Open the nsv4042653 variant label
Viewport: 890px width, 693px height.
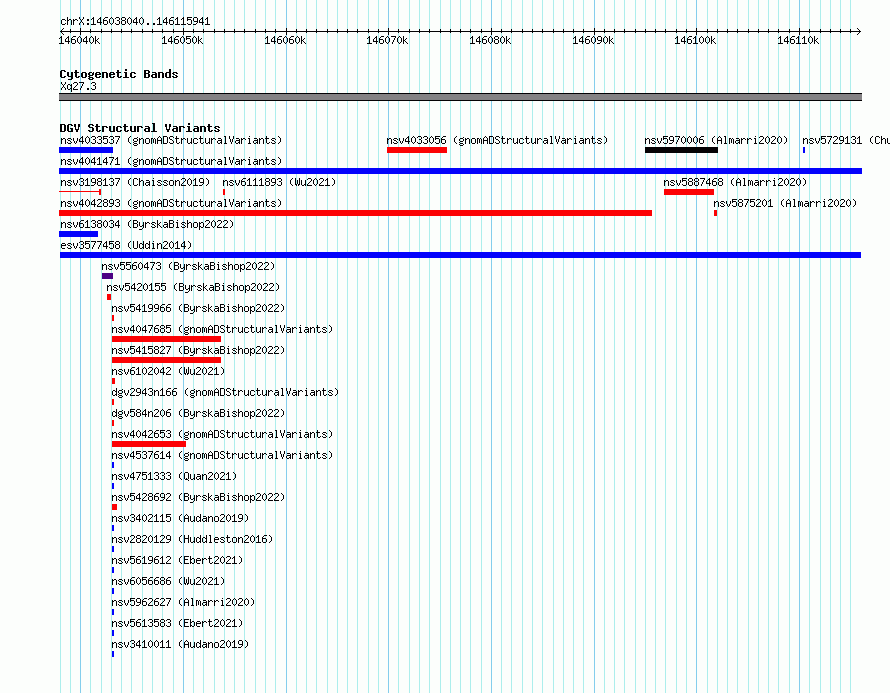(x=222, y=434)
